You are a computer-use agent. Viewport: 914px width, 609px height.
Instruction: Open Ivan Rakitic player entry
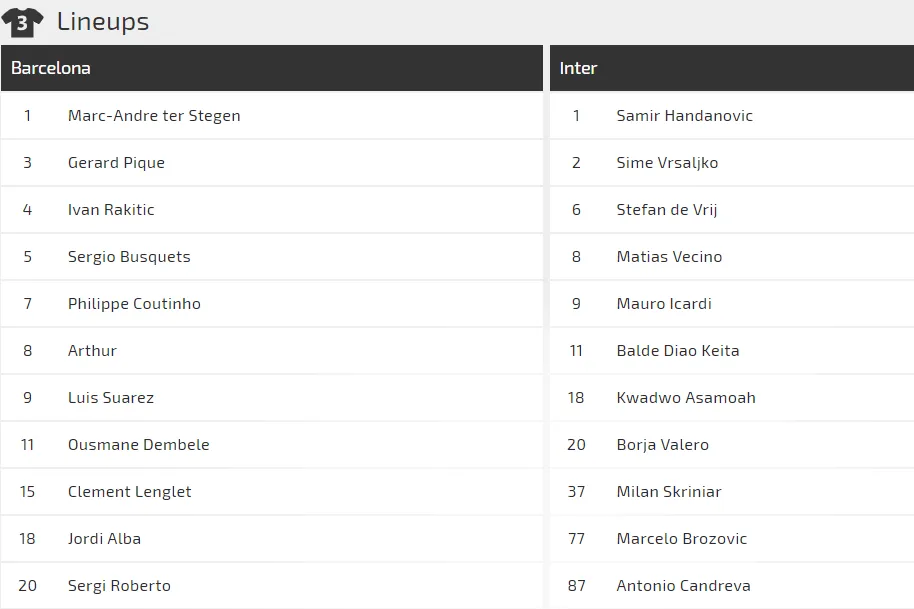pyautogui.click(x=111, y=209)
